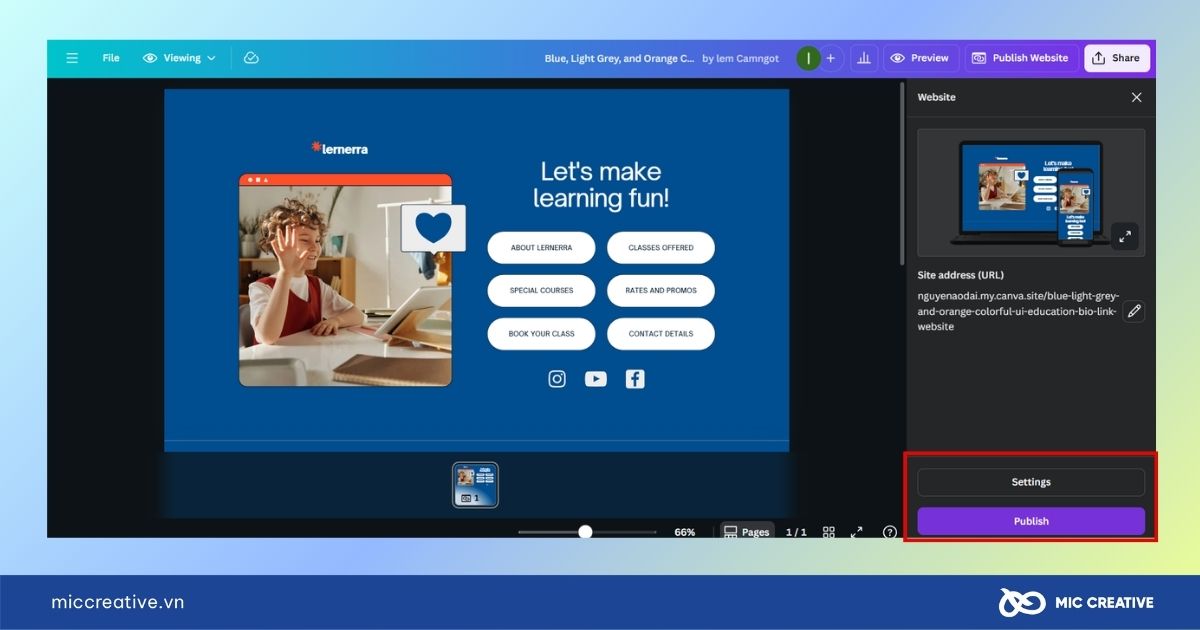The height and width of the screenshot is (630, 1200).
Task: Click the YouTube icon on the design
Action: pyautogui.click(x=596, y=379)
